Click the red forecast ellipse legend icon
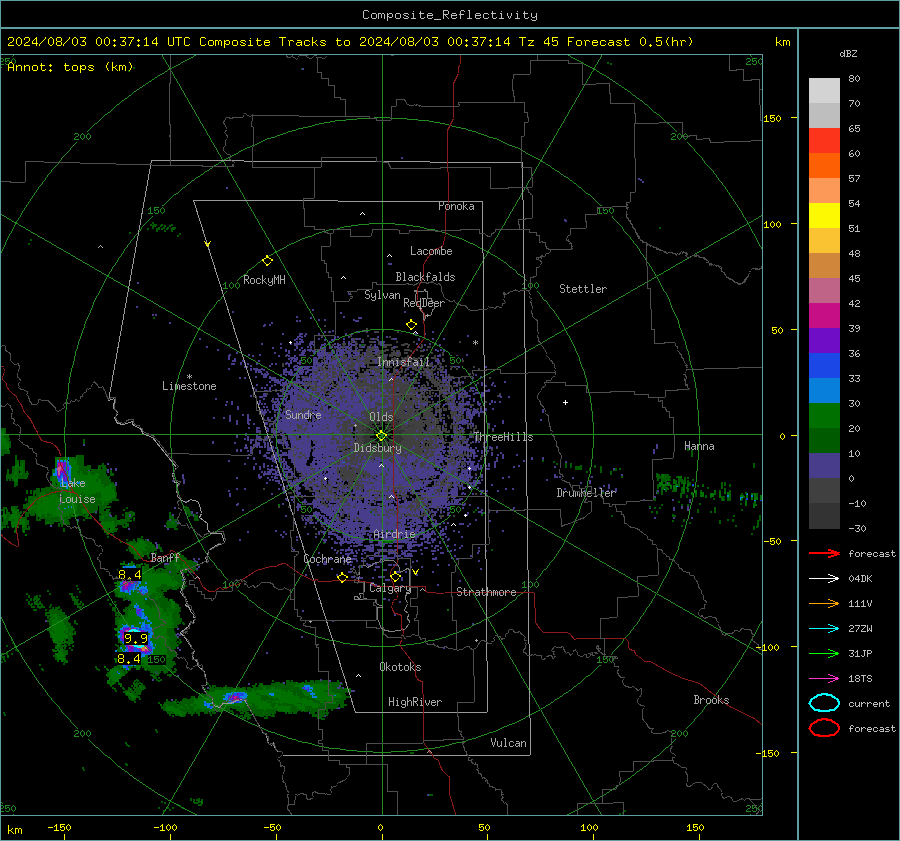Viewport: 900px width, 841px height. coord(824,728)
